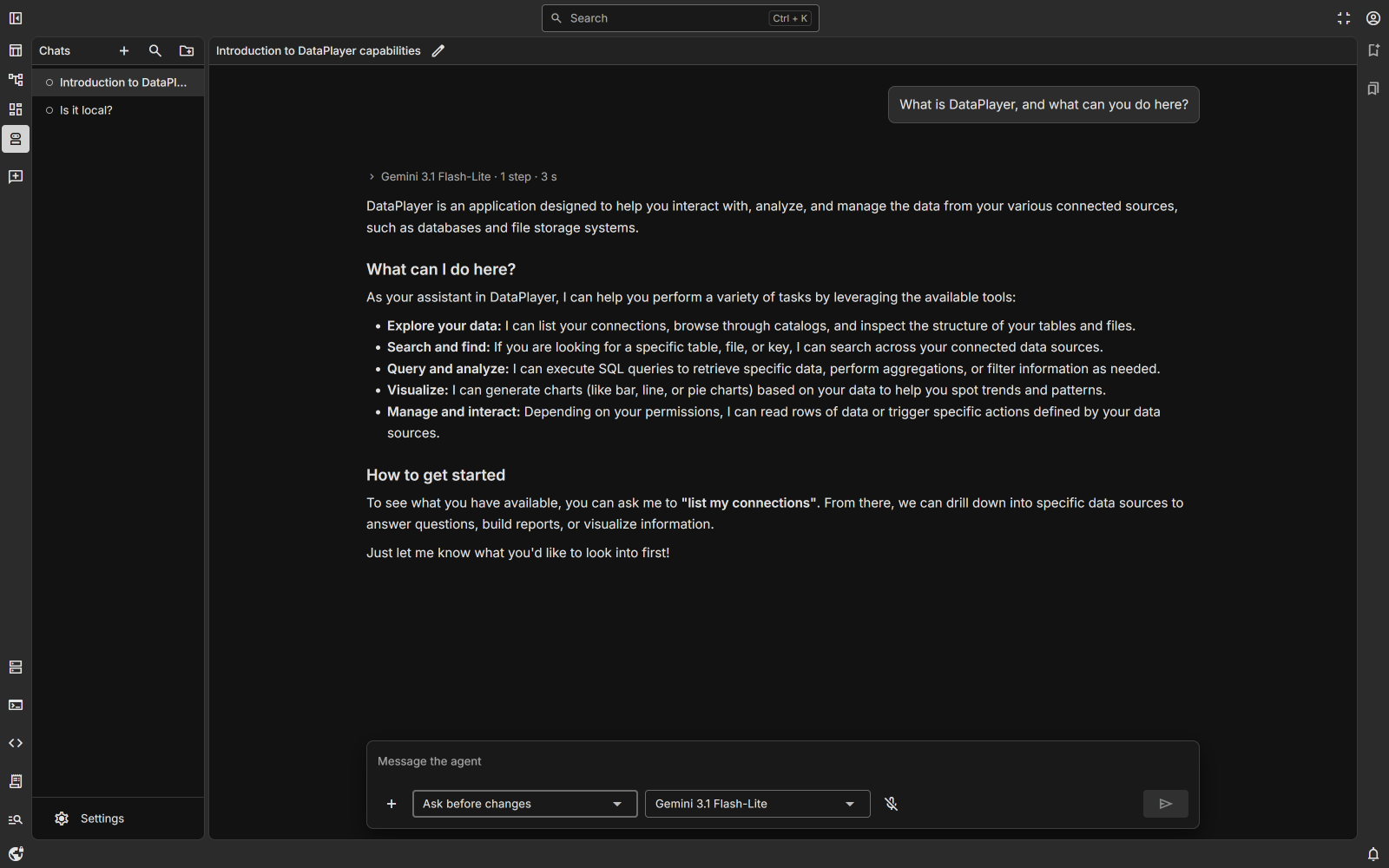Search chats with the magnifier icon
The image size is (1389, 868).
[x=155, y=51]
